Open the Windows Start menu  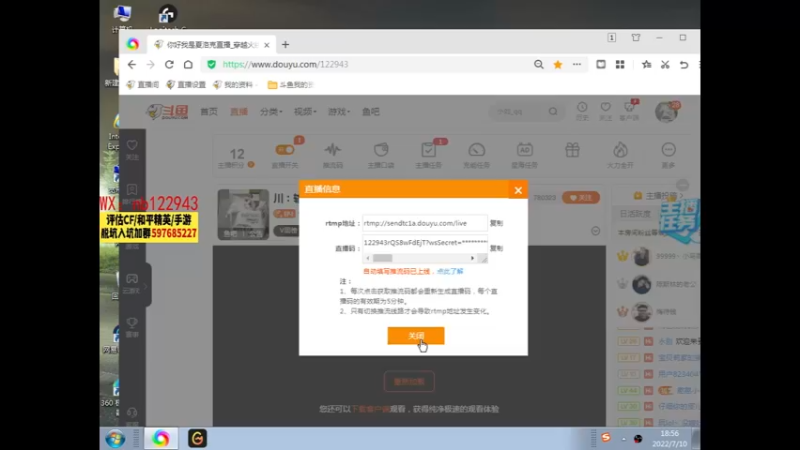(115, 439)
